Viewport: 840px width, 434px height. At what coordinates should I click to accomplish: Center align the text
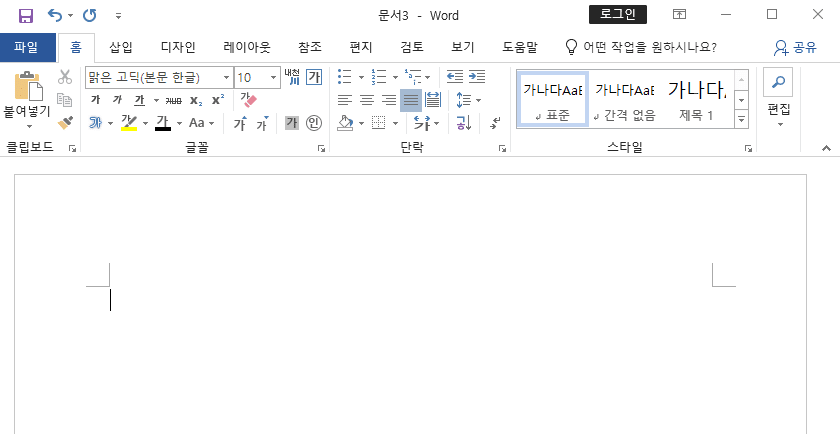click(x=367, y=100)
